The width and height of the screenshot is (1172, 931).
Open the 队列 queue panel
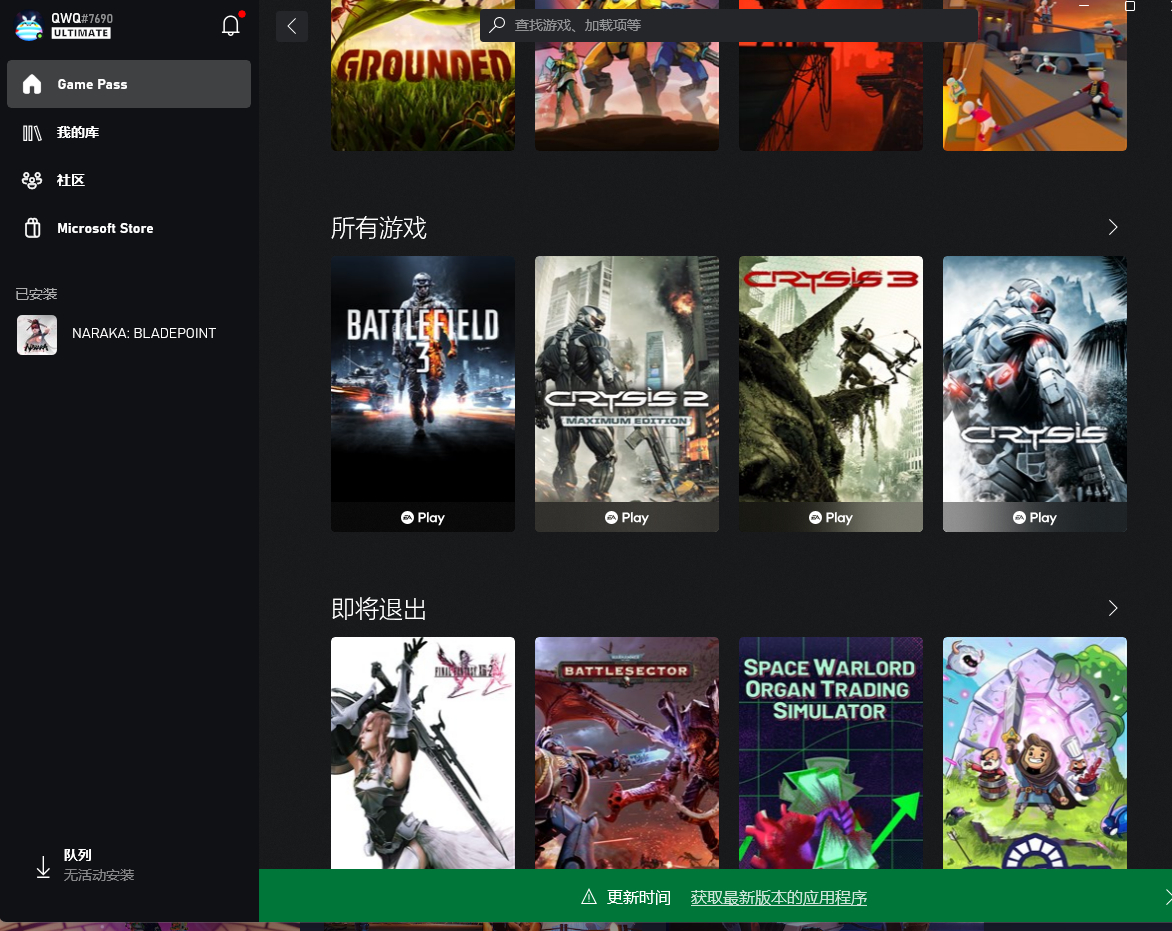coord(129,865)
